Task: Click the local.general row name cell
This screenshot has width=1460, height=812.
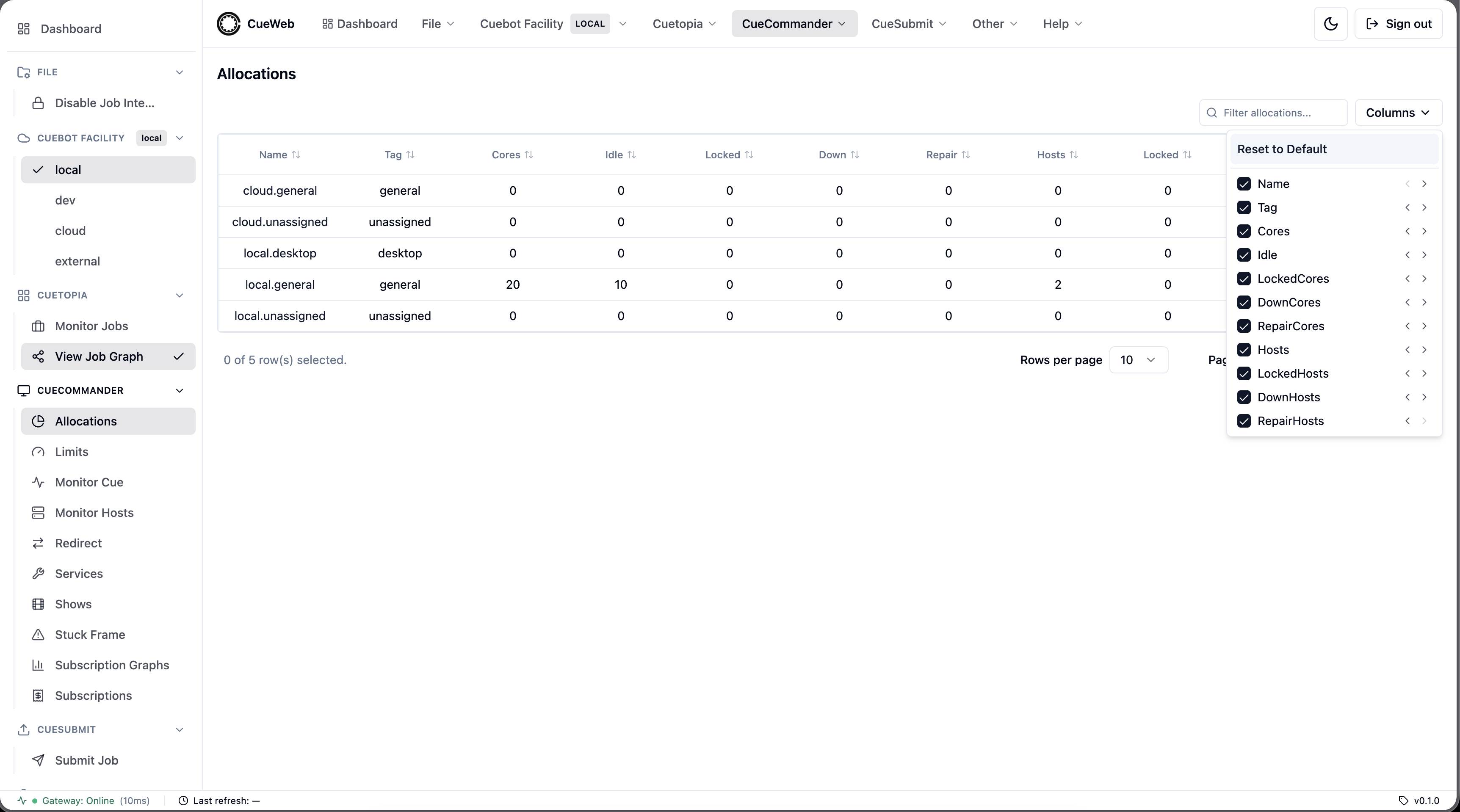Action: click(x=279, y=285)
